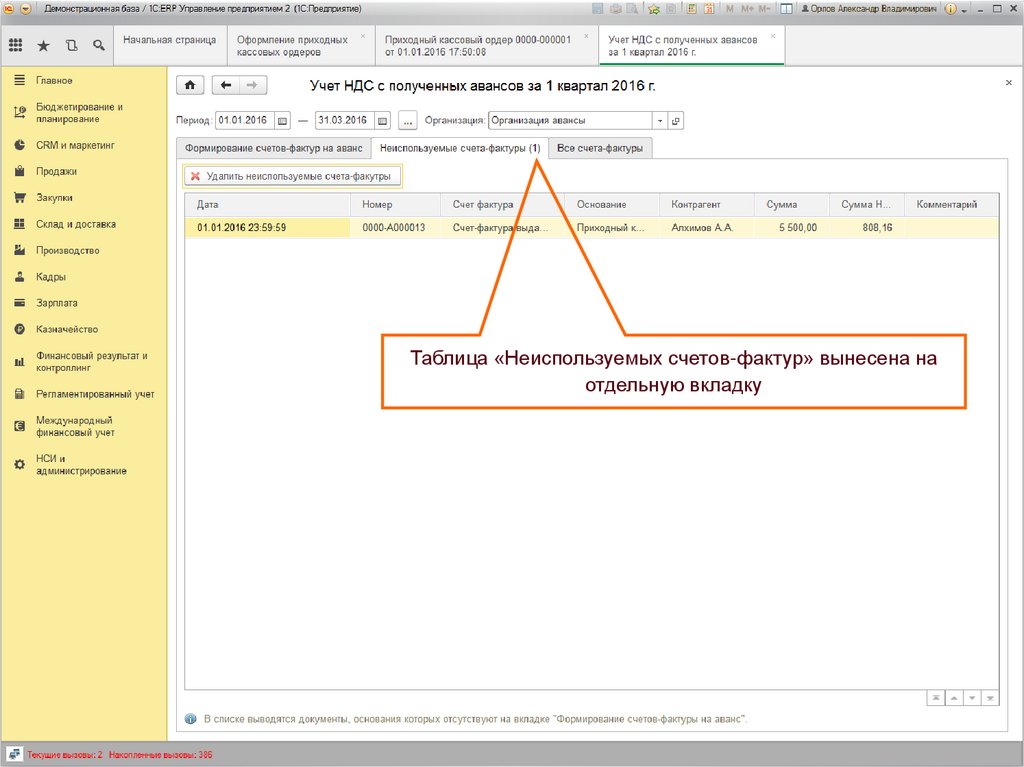This screenshot has height=767, width=1024.
Task: Expand the Организация dropdown list
Action: [659, 121]
